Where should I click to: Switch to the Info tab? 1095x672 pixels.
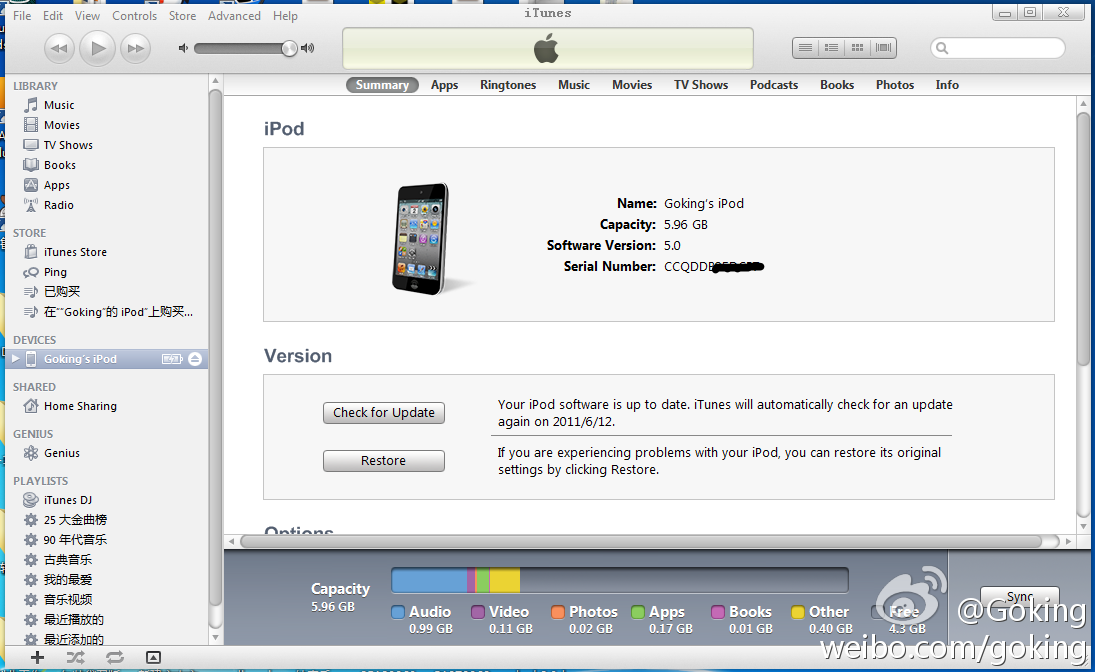pos(947,85)
